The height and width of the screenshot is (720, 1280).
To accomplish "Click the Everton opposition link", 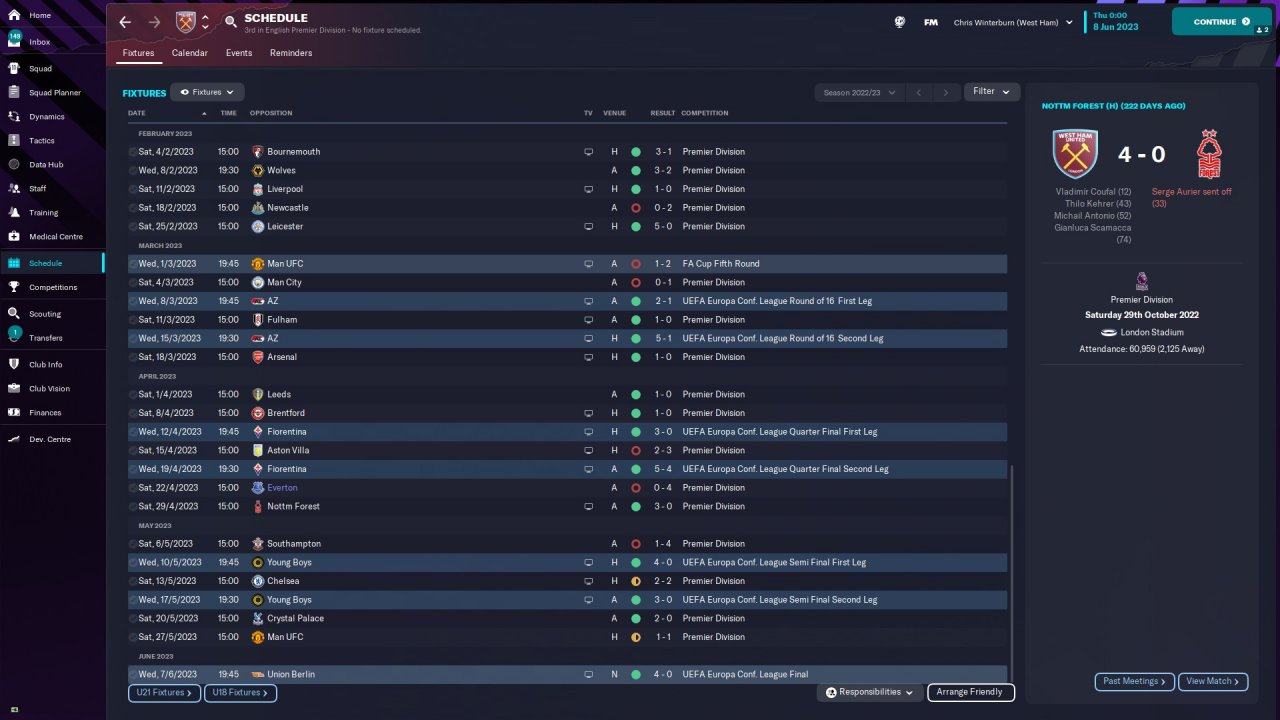I will [282, 488].
